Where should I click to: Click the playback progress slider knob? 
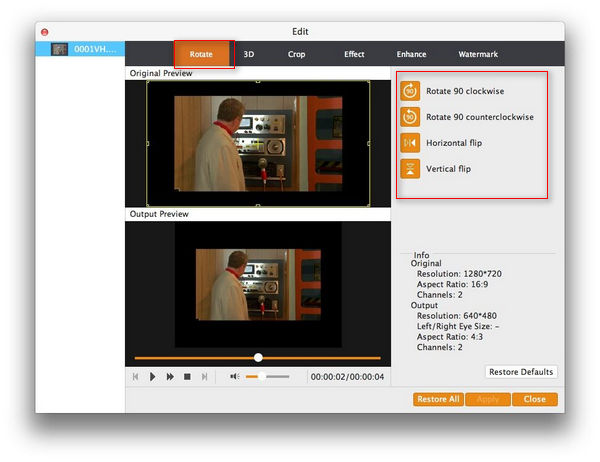pyautogui.click(x=258, y=358)
